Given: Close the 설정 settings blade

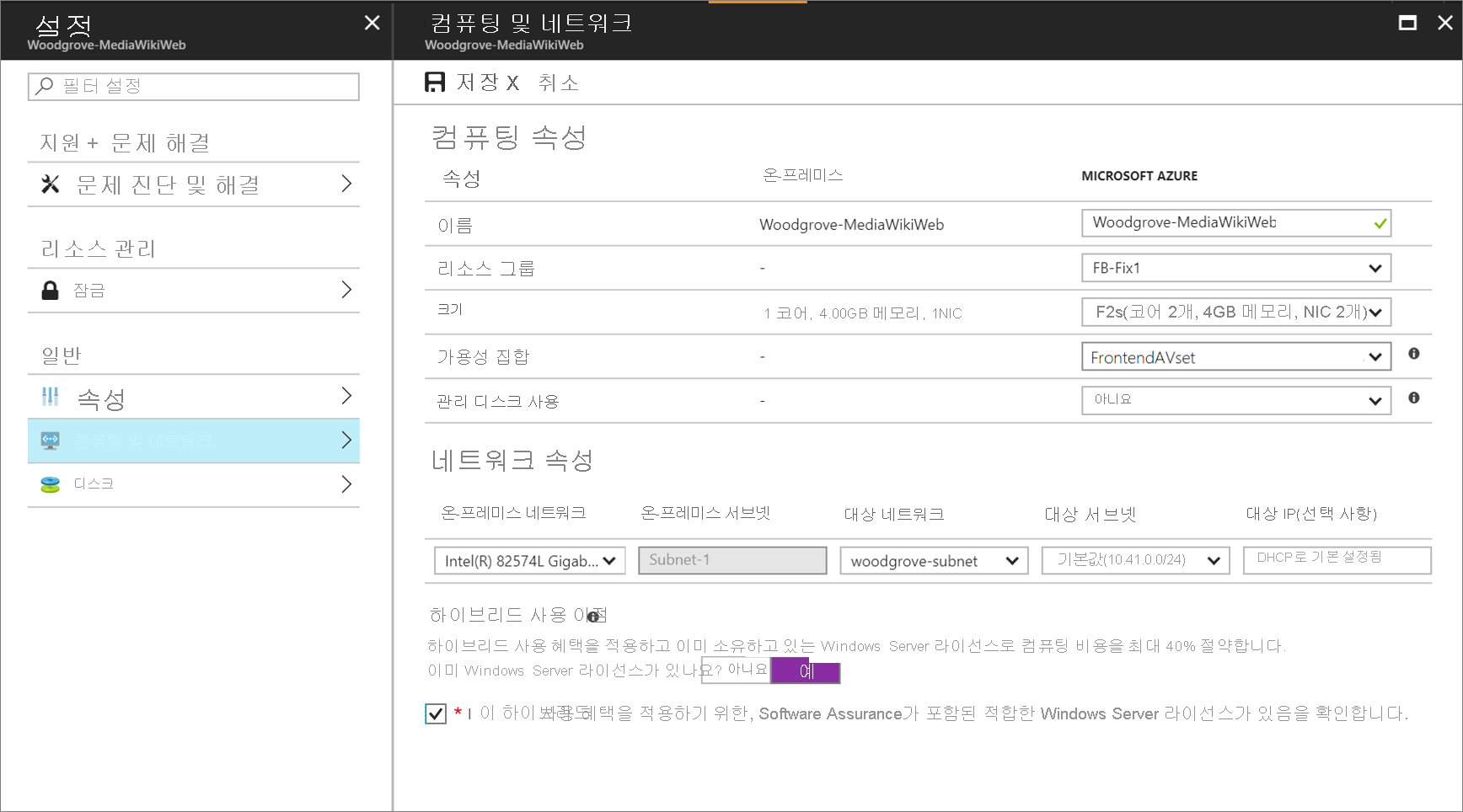Looking at the screenshot, I should coord(372,23).
